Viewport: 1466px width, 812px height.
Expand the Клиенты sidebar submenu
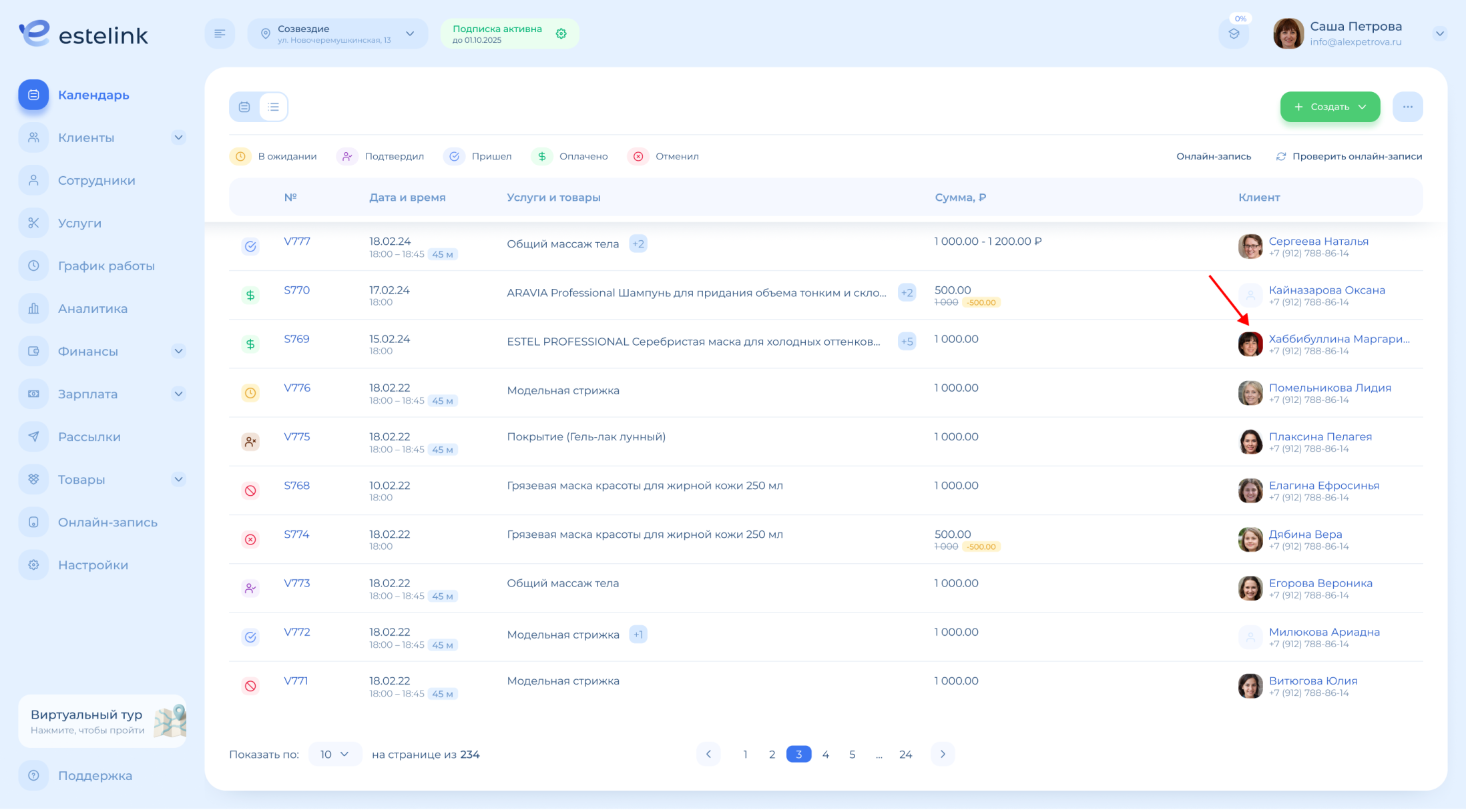coord(178,138)
